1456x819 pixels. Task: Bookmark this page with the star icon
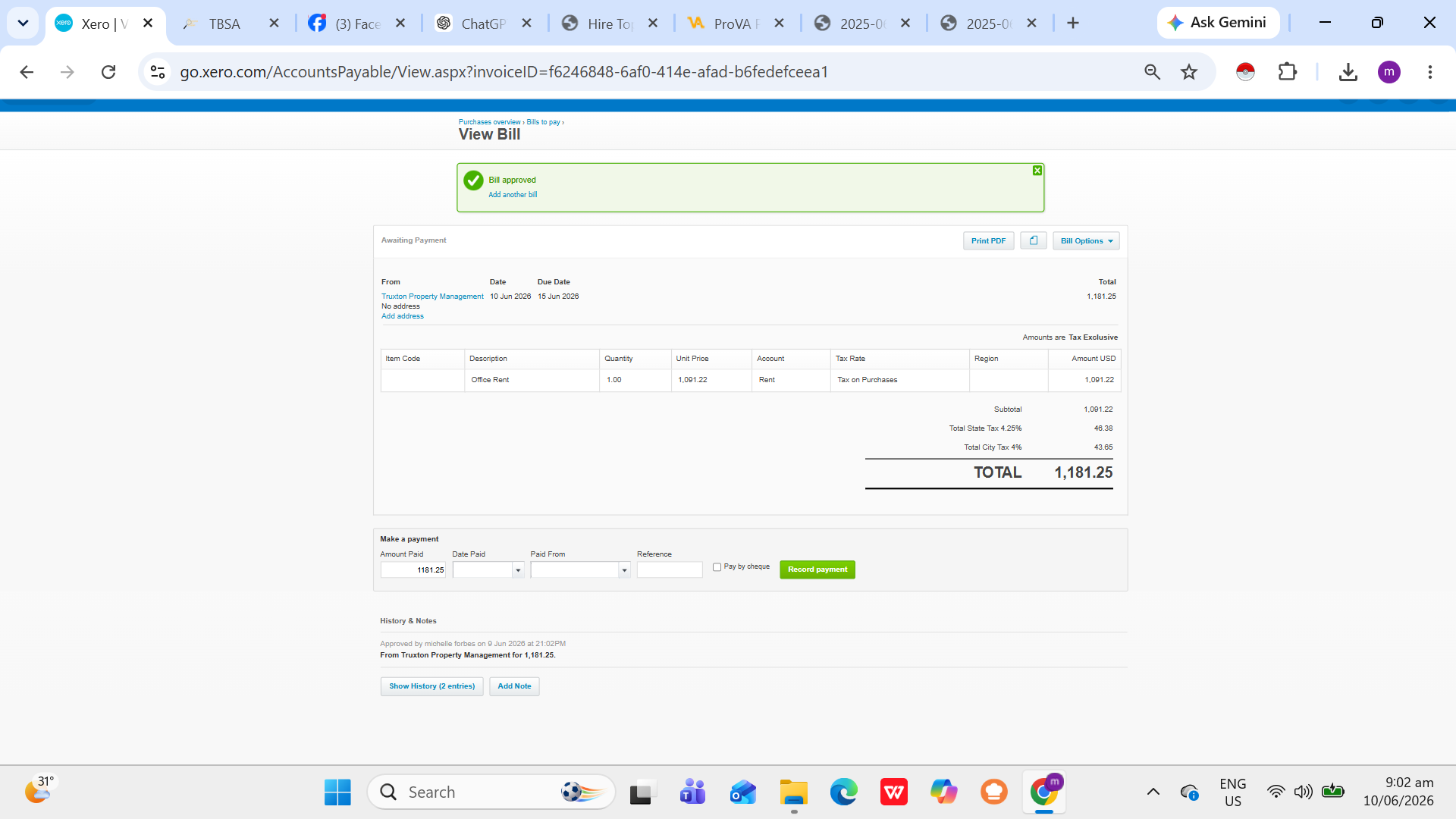point(1189,72)
